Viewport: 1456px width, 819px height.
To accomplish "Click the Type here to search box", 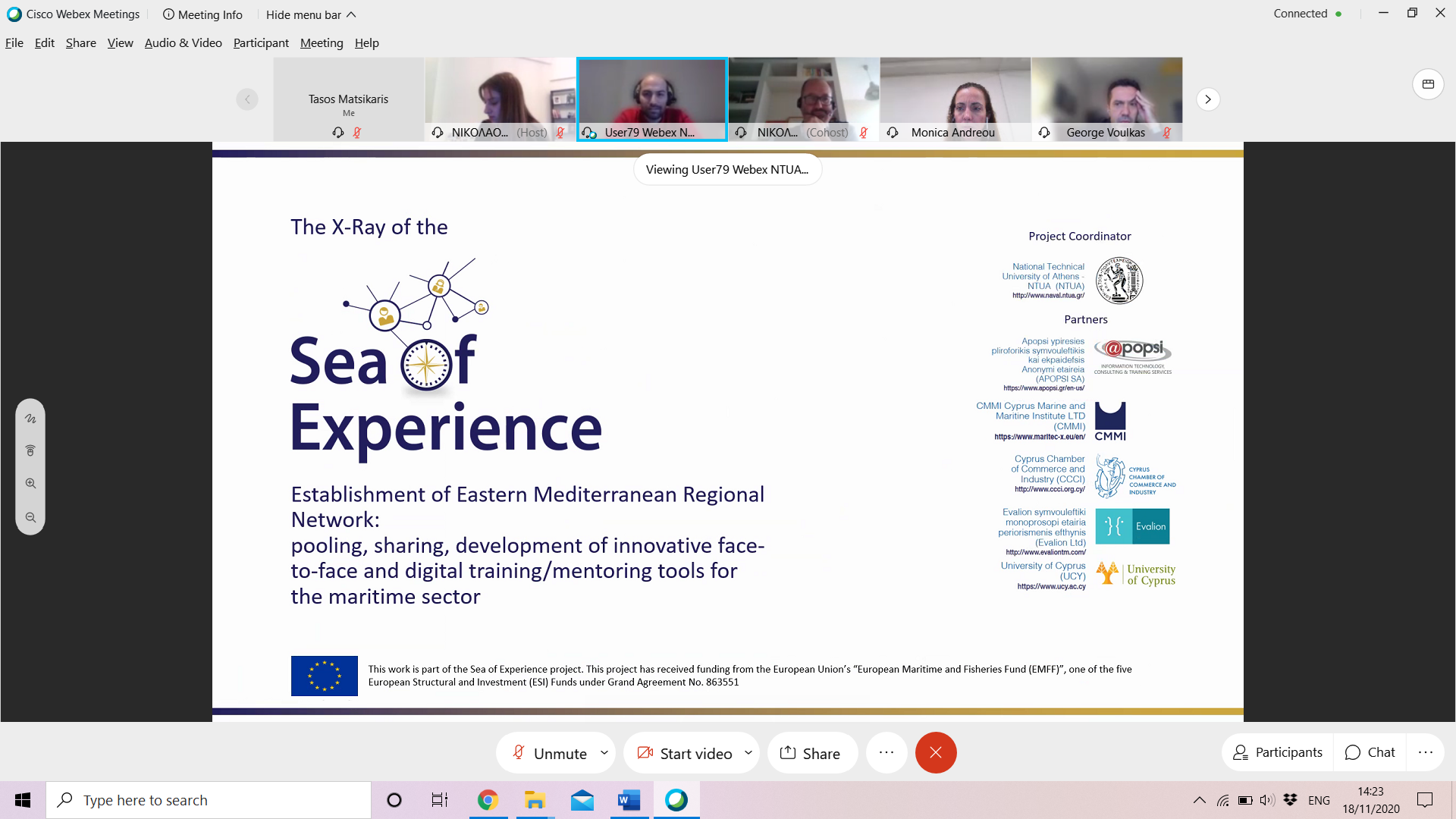I will click(x=209, y=800).
